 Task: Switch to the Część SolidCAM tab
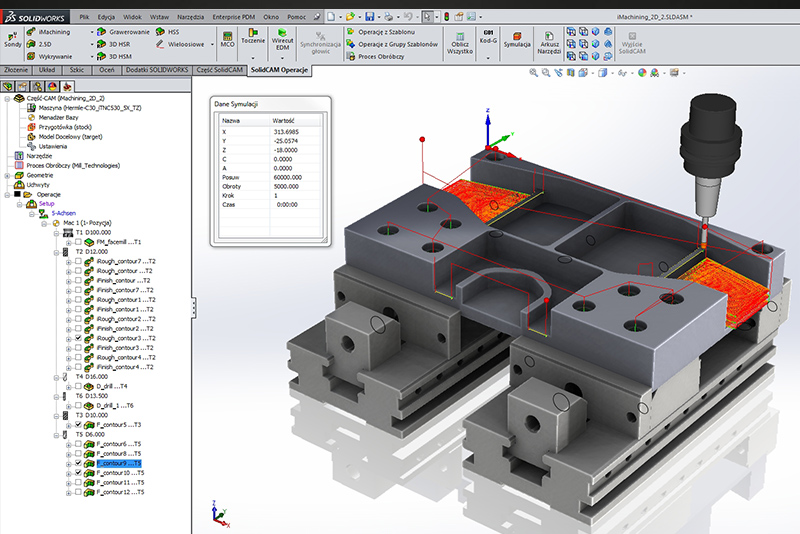point(219,70)
